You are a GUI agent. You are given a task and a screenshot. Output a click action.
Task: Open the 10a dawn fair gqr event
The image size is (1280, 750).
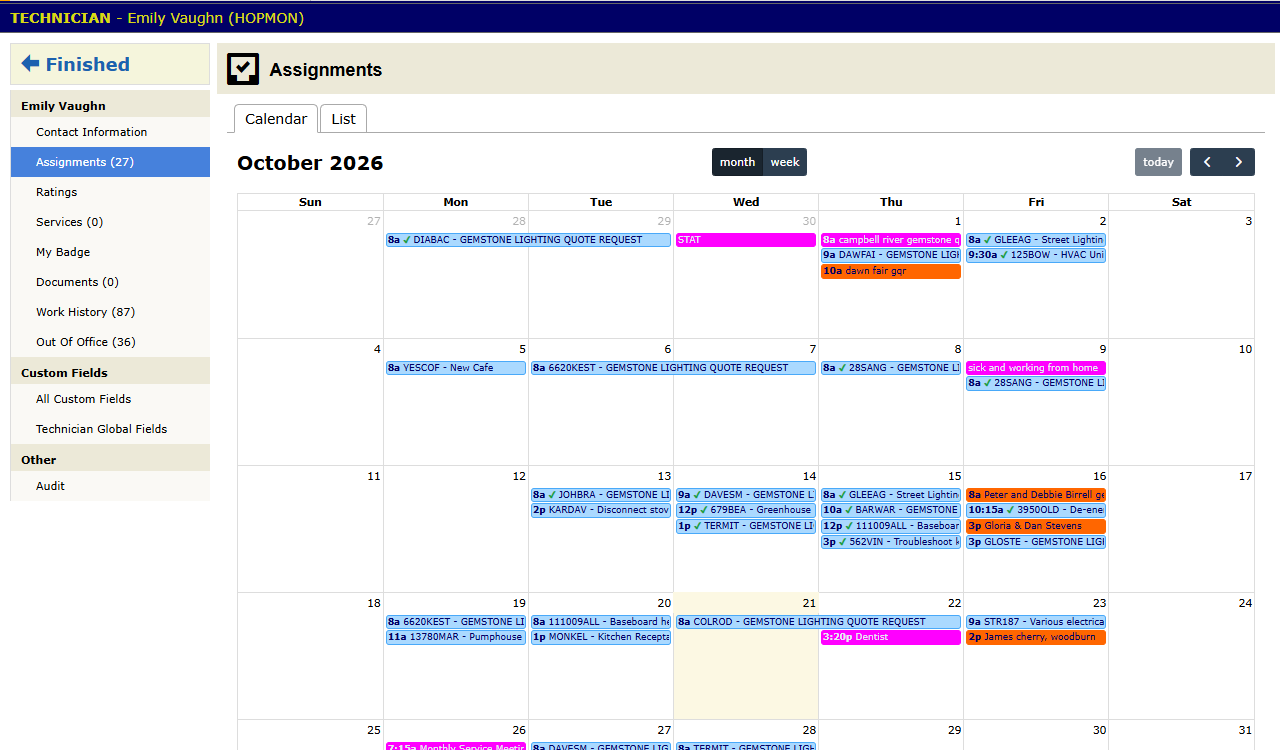891,271
